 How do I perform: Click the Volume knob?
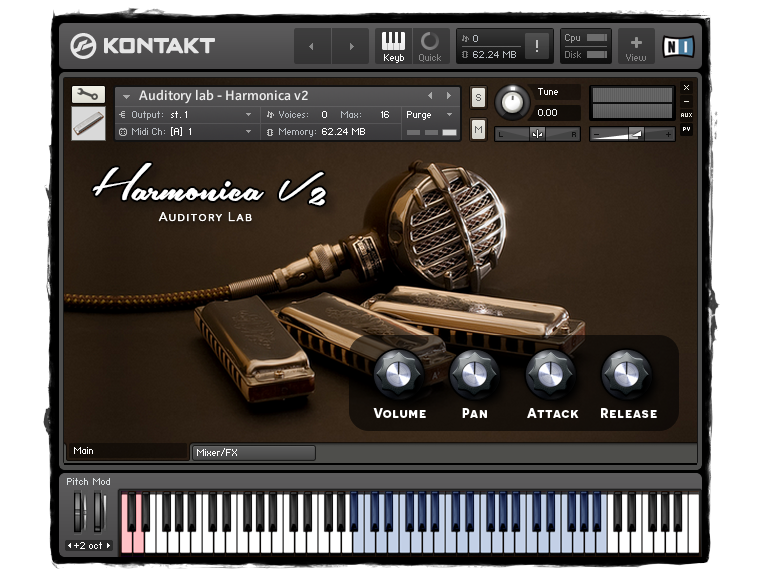click(398, 374)
